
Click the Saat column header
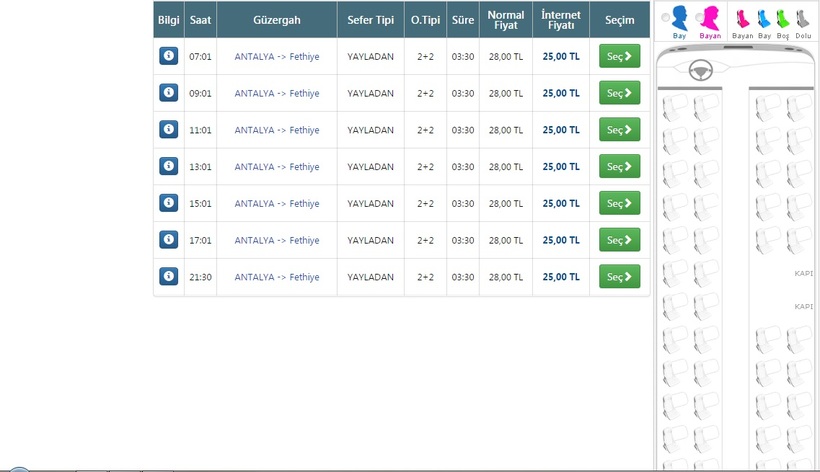point(200,20)
